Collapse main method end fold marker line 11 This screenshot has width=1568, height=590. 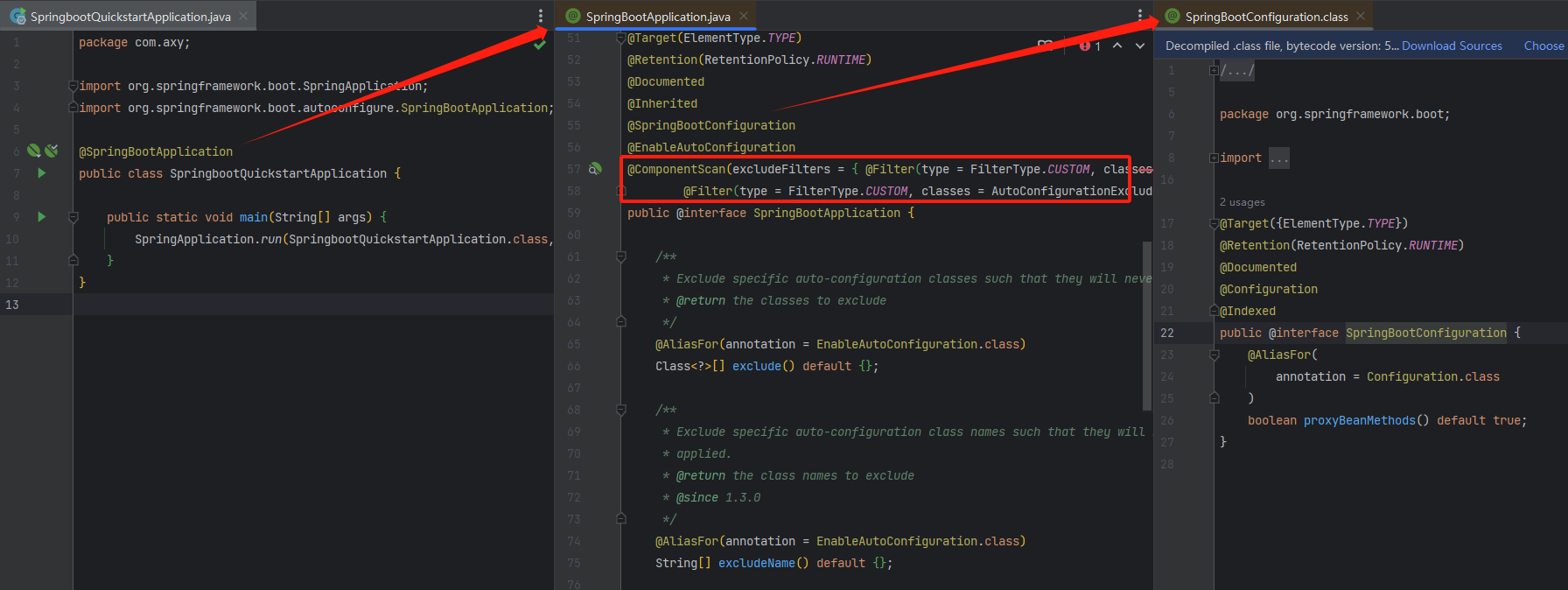coord(73,260)
